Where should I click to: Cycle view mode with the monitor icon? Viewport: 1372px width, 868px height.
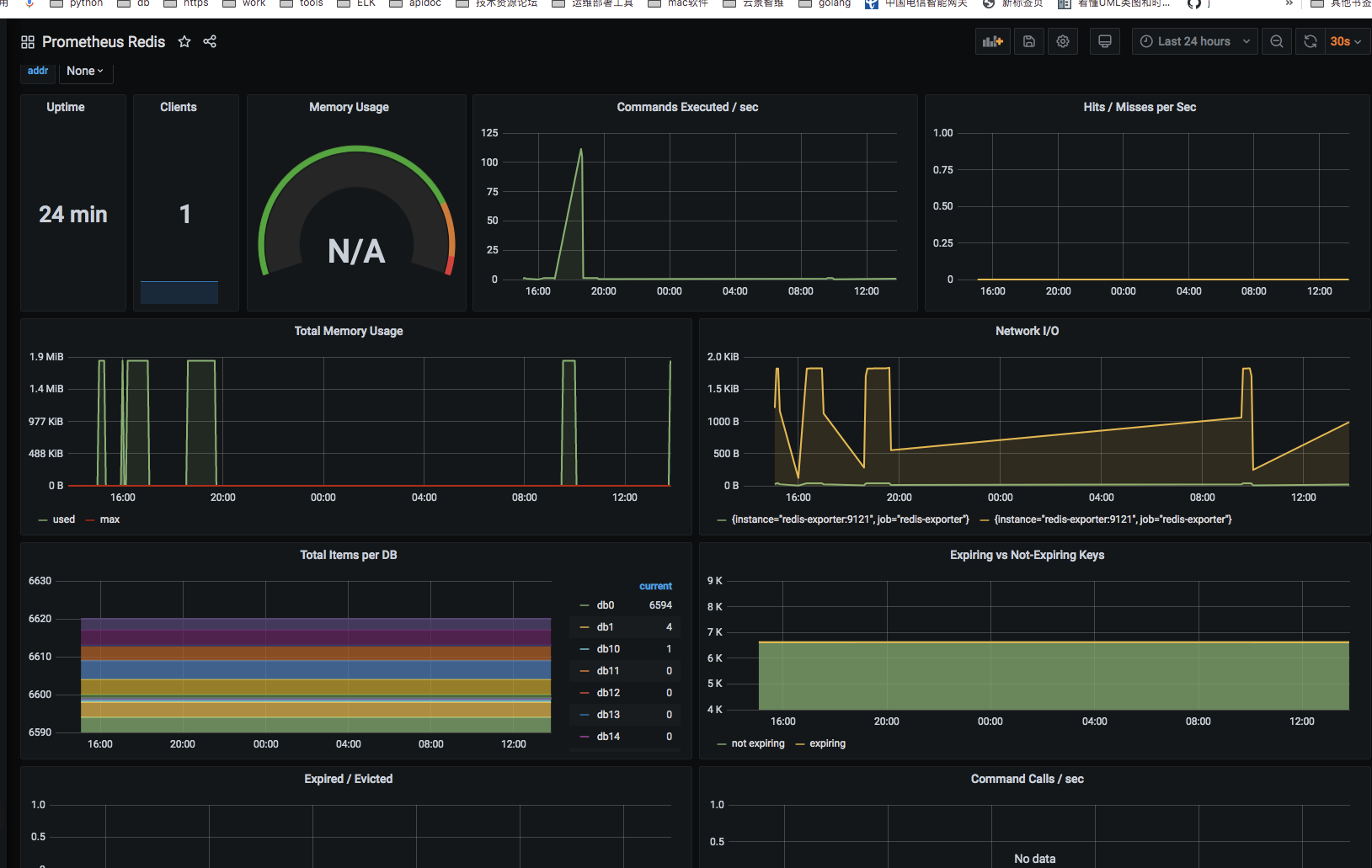tap(1105, 41)
